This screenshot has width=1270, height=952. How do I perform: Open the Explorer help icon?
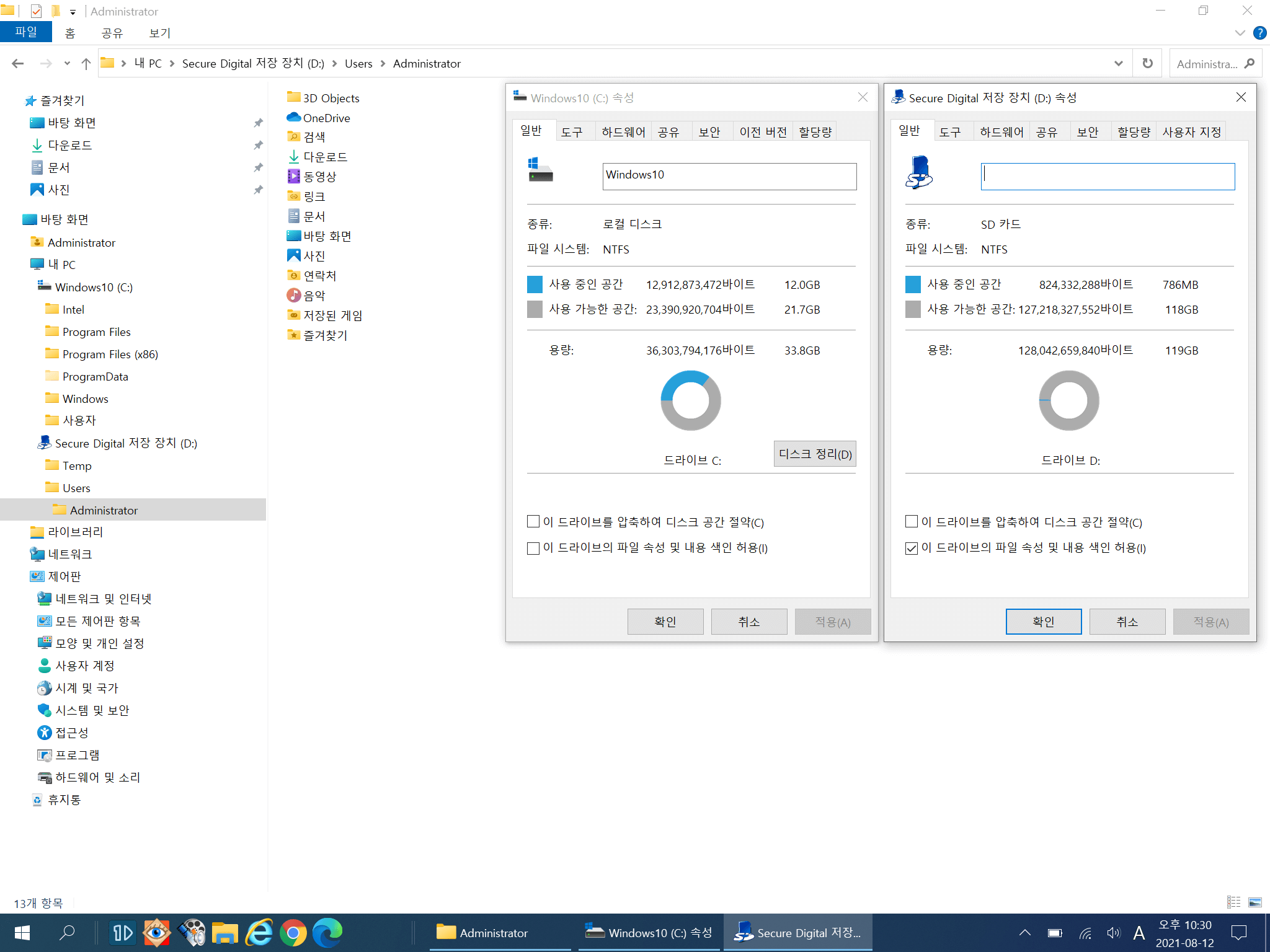pos(1259,33)
